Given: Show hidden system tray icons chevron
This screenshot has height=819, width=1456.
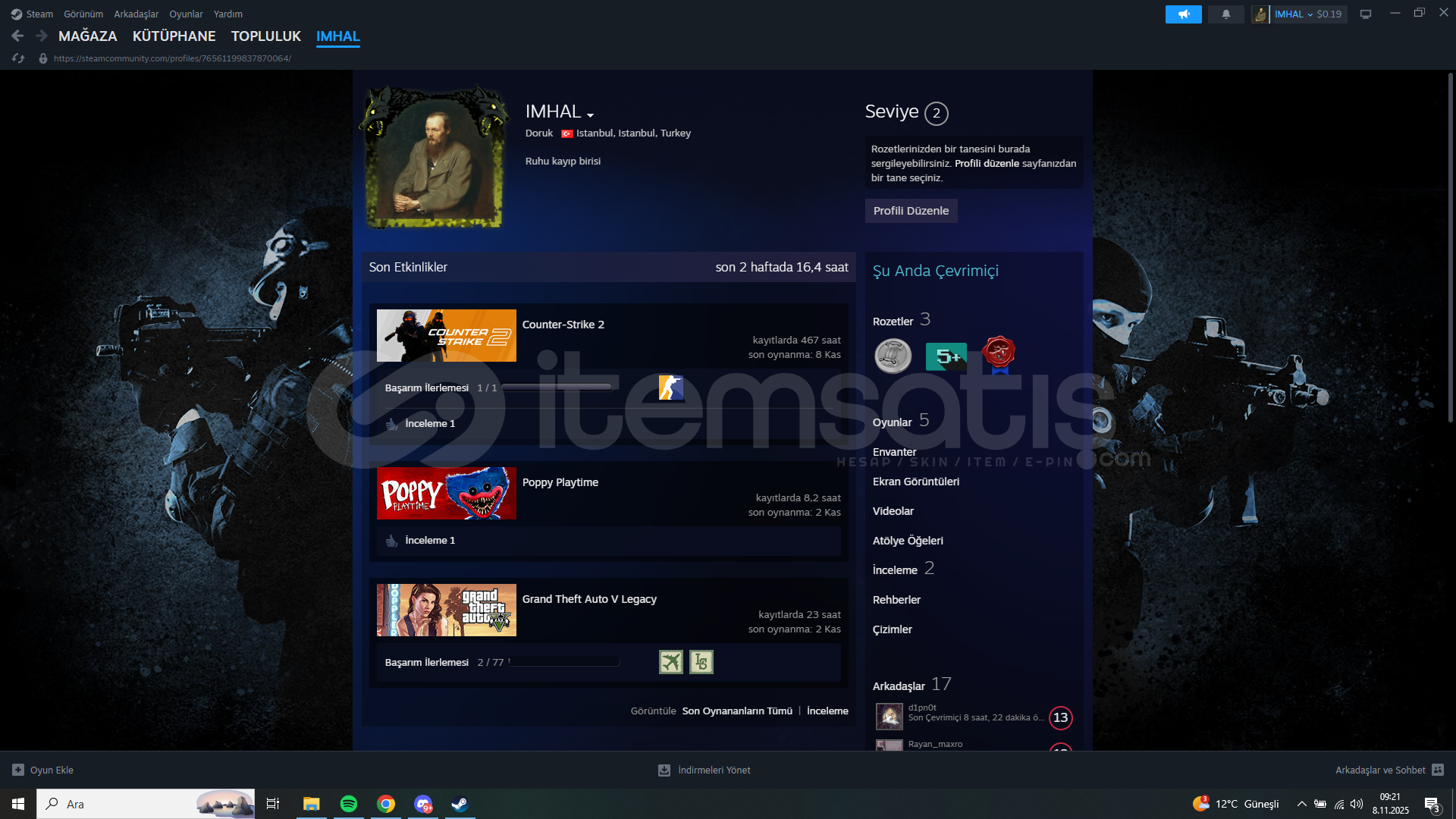Looking at the screenshot, I should (1301, 804).
